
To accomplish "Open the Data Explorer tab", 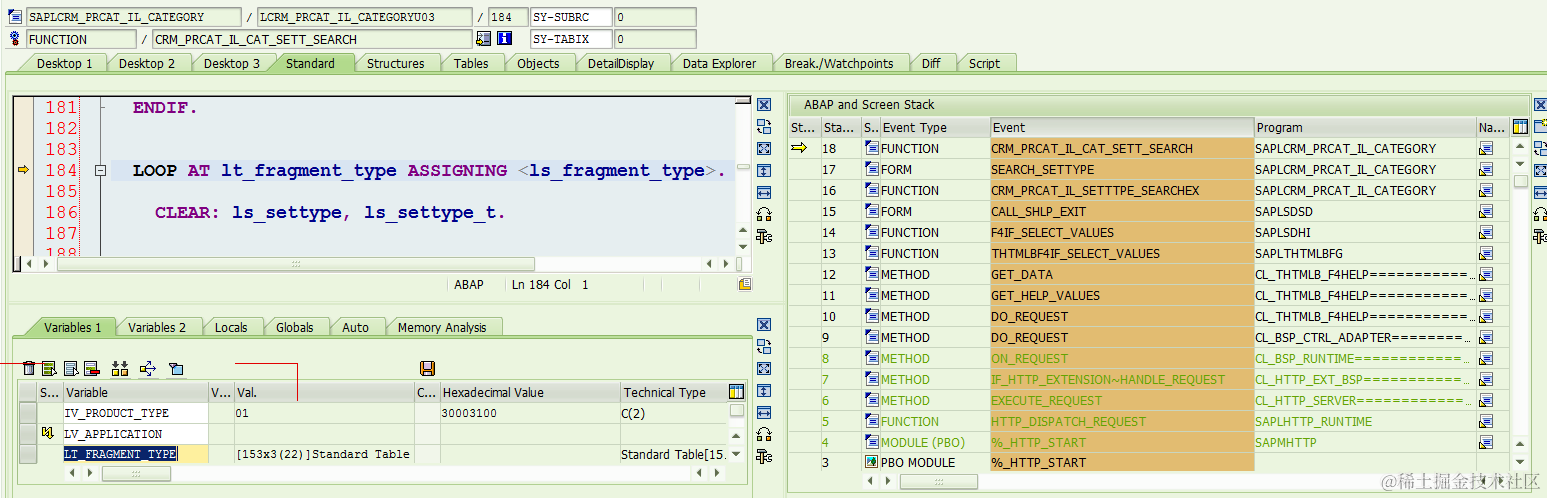I will point(719,63).
